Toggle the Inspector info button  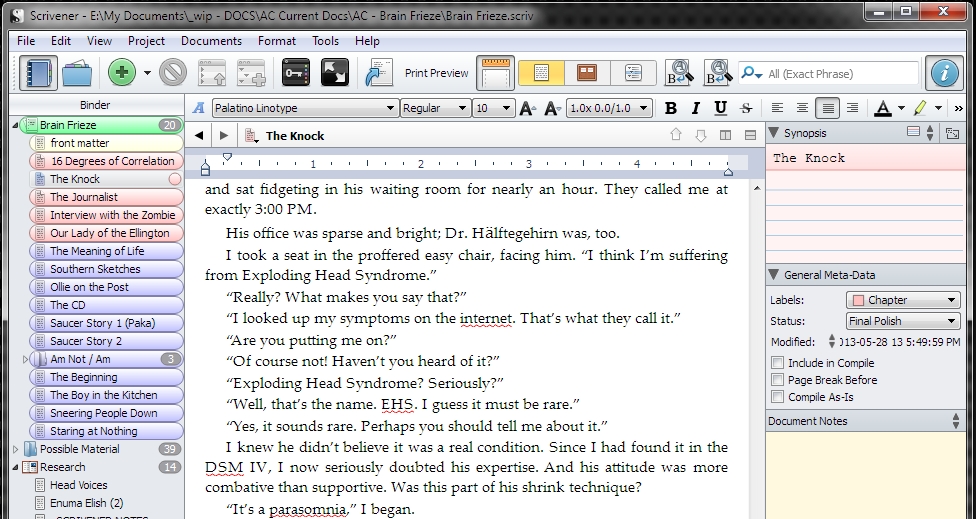944,73
